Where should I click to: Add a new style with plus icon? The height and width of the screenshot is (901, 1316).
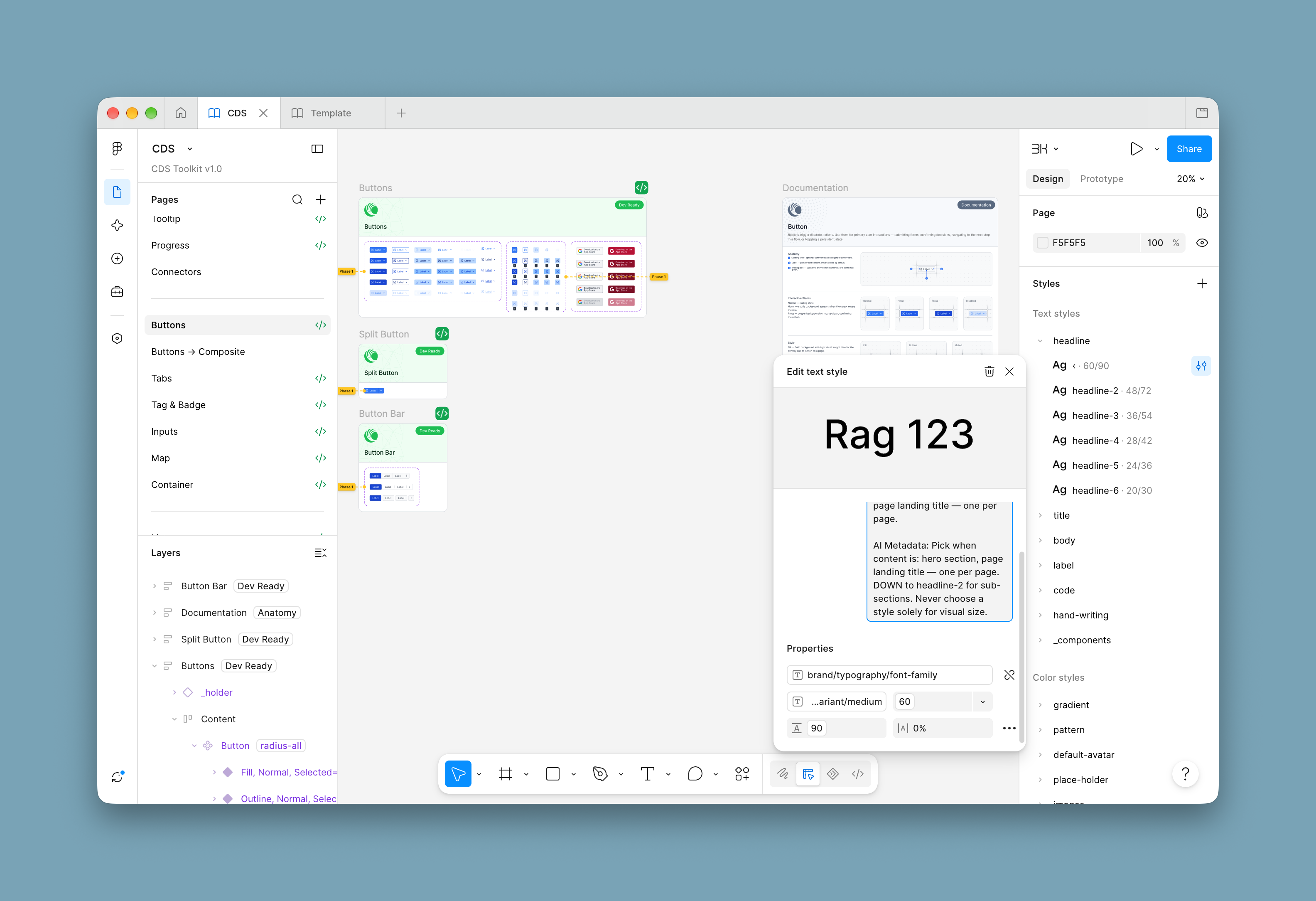pyautogui.click(x=1202, y=283)
